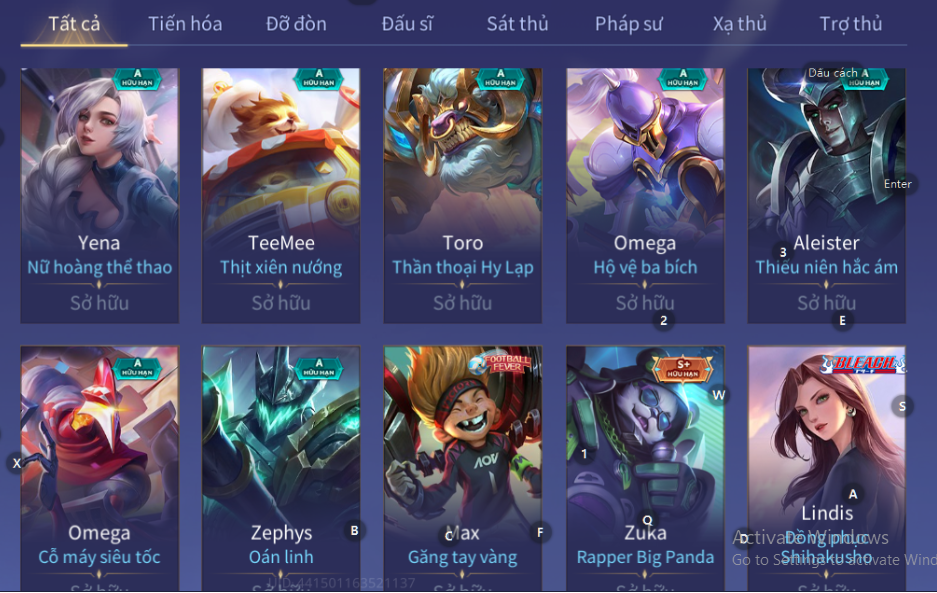
Task: Click the S+ Hữu Hạn badge on Zuka
Action: [682, 368]
